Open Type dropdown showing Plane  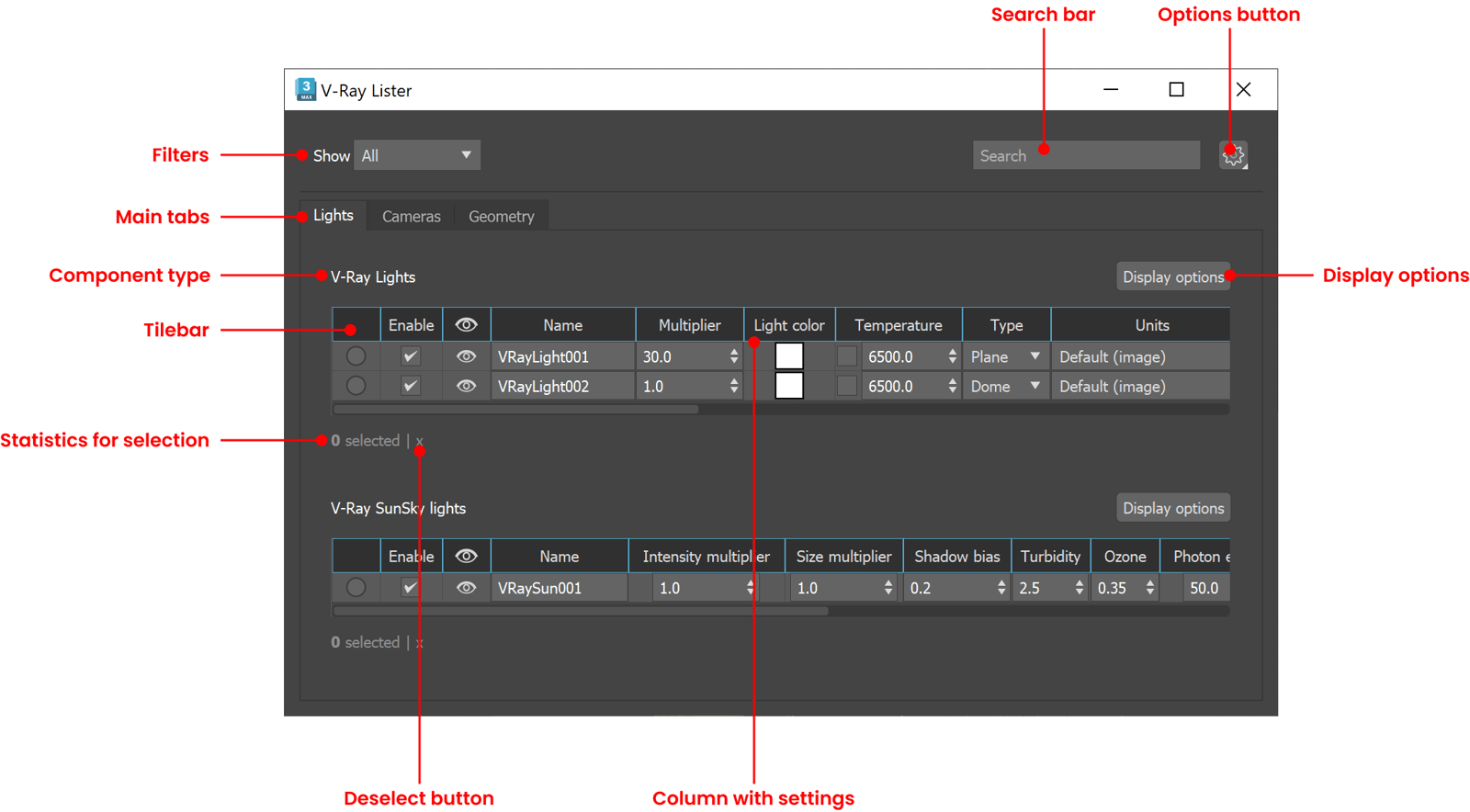click(x=1006, y=356)
